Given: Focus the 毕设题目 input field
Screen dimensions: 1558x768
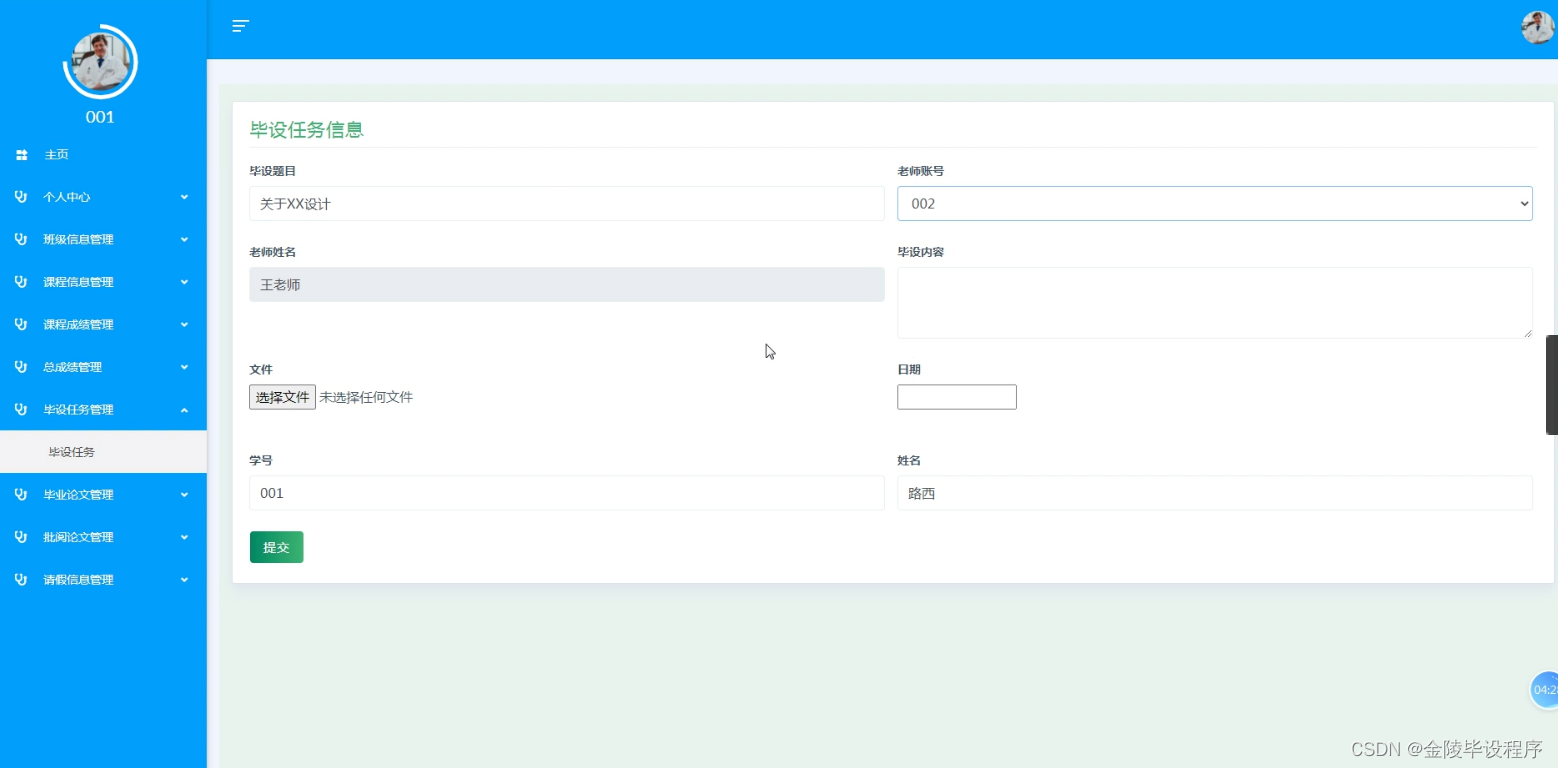Looking at the screenshot, I should [x=567, y=203].
